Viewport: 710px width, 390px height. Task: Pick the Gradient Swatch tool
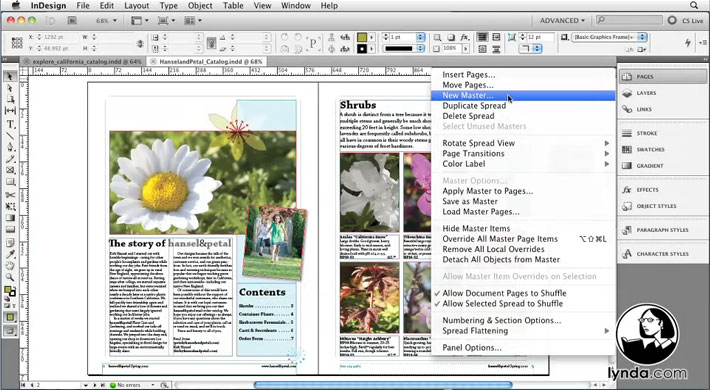[10, 218]
